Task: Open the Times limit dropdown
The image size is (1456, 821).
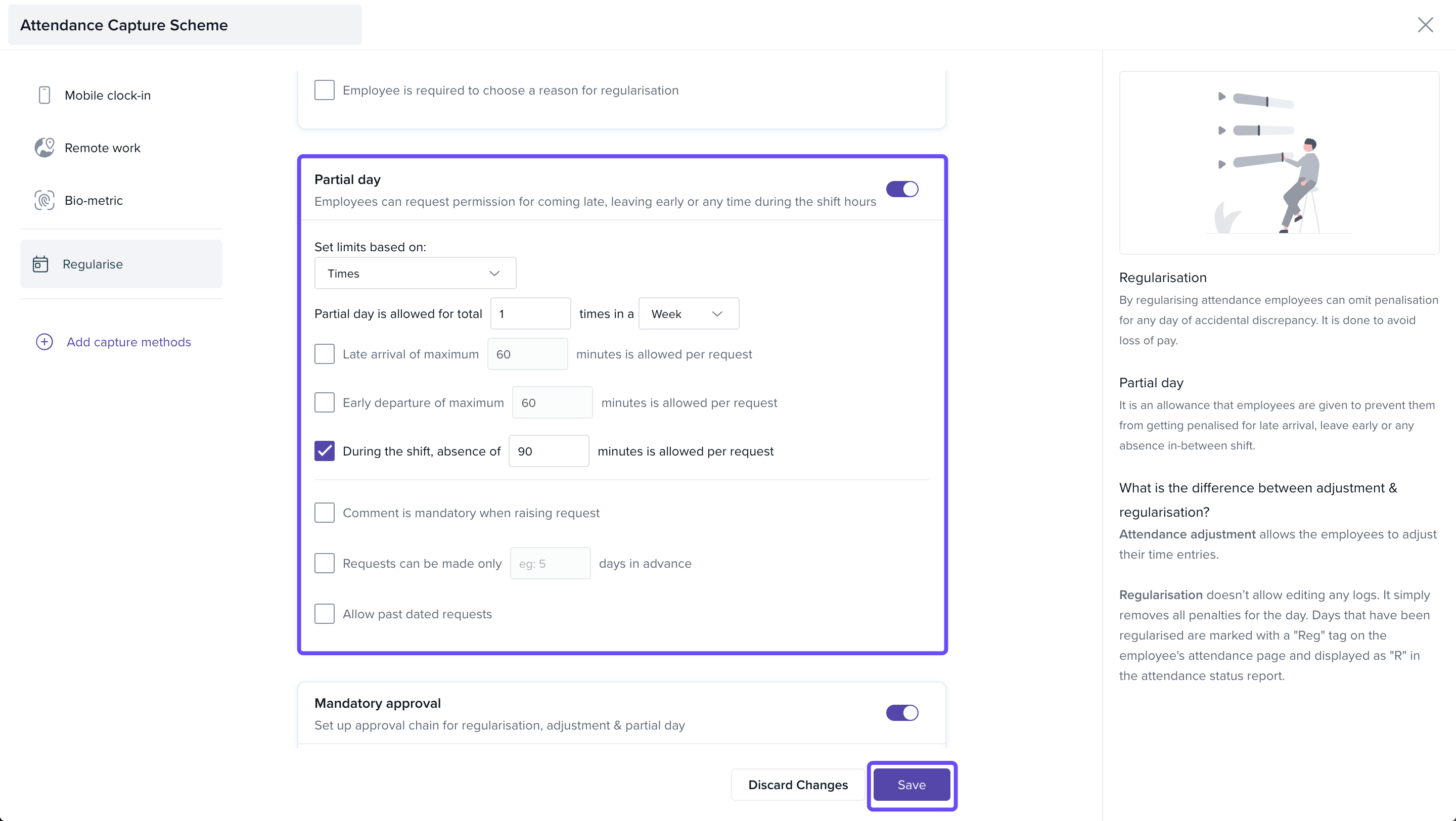Action: coord(415,273)
